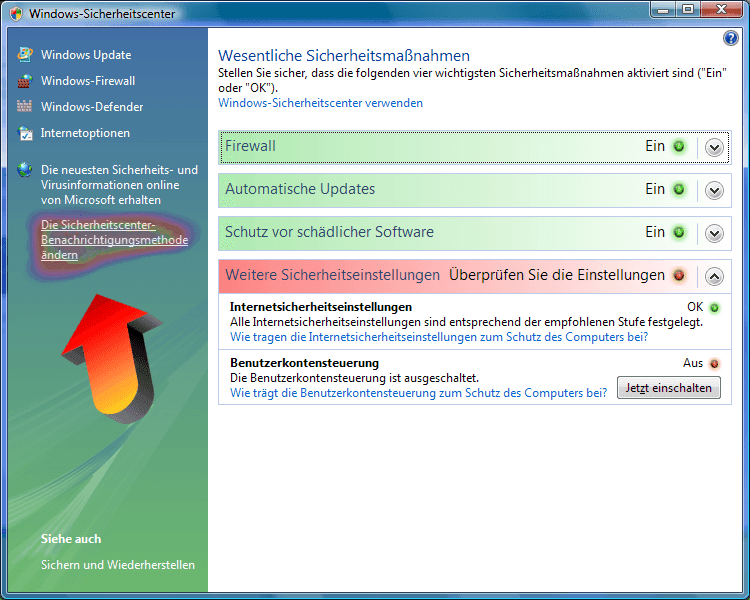Open Internetoptionen link in sidebar

coord(85,133)
